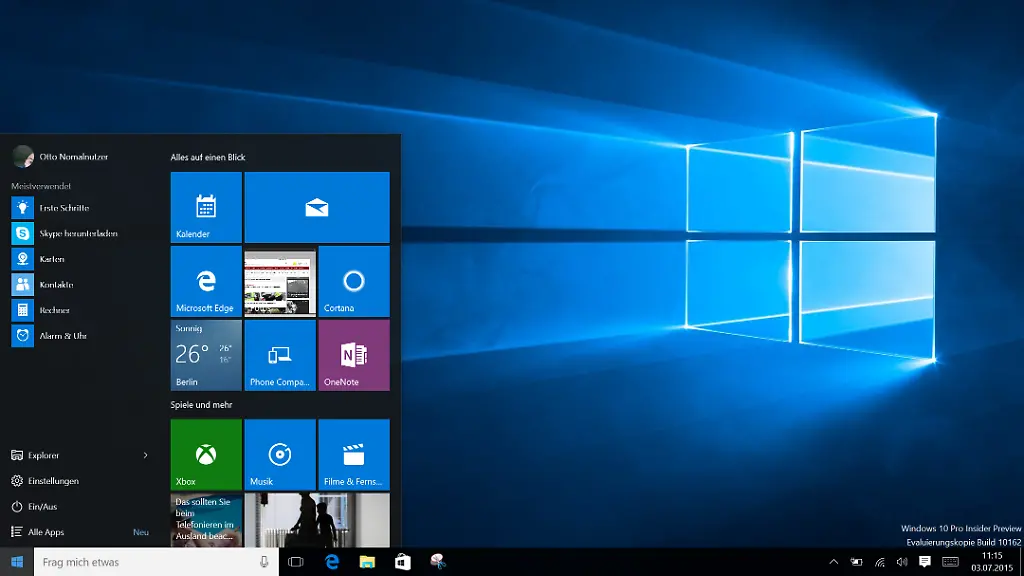Open the Xbox app tile
The width and height of the screenshot is (1024, 576).
click(x=205, y=455)
